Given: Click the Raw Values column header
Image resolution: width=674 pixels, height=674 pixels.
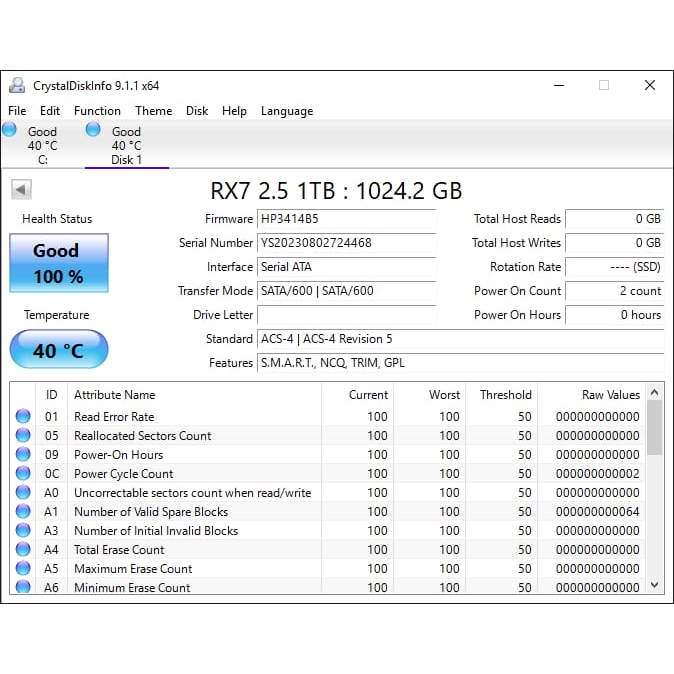Looking at the screenshot, I should (x=610, y=395).
